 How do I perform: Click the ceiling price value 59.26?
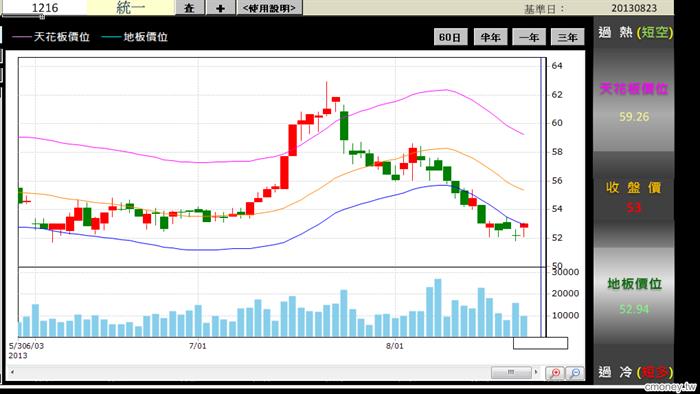click(x=634, y=117)
